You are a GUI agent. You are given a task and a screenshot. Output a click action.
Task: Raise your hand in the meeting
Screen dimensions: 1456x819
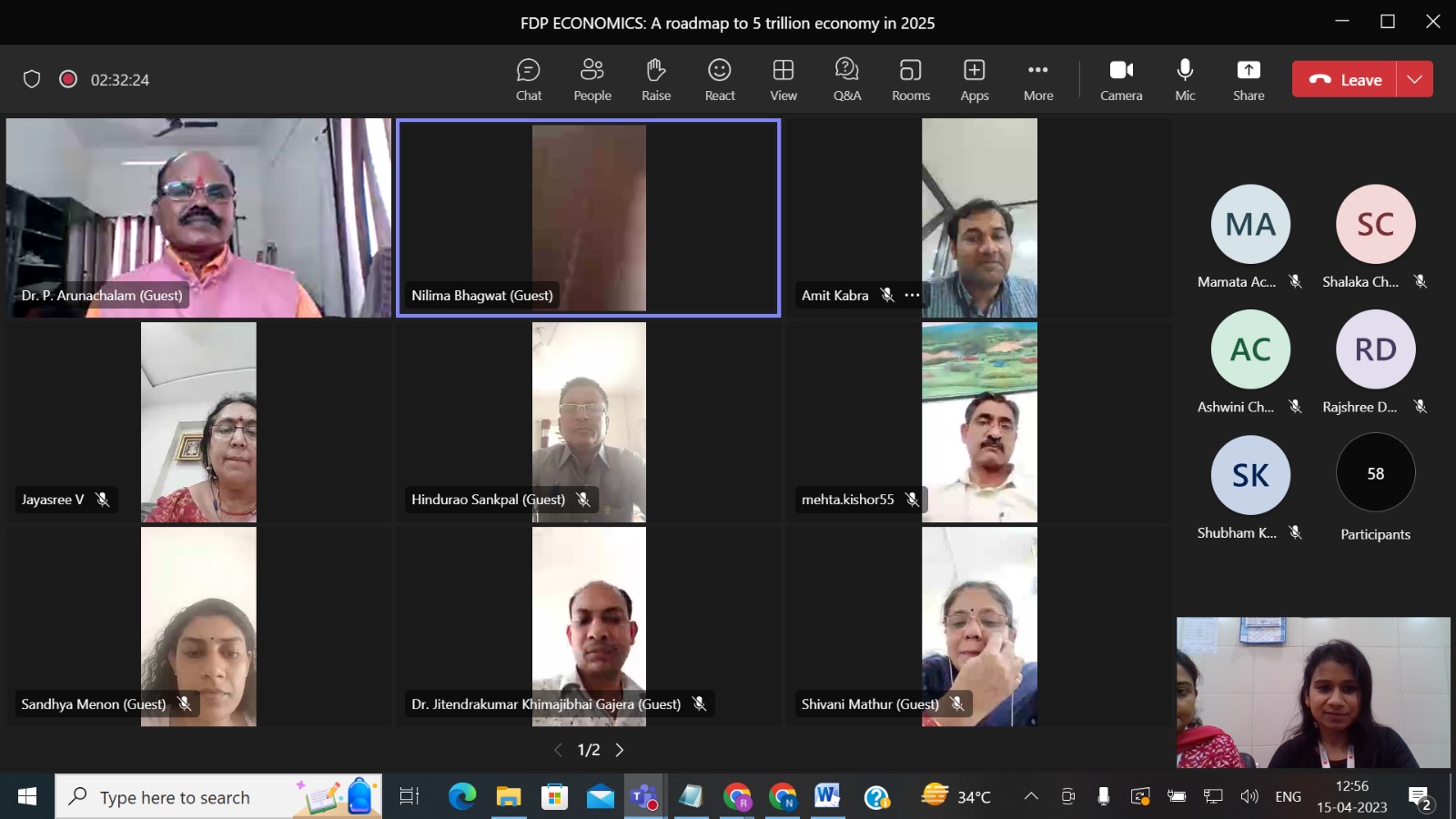coord(656,80)
